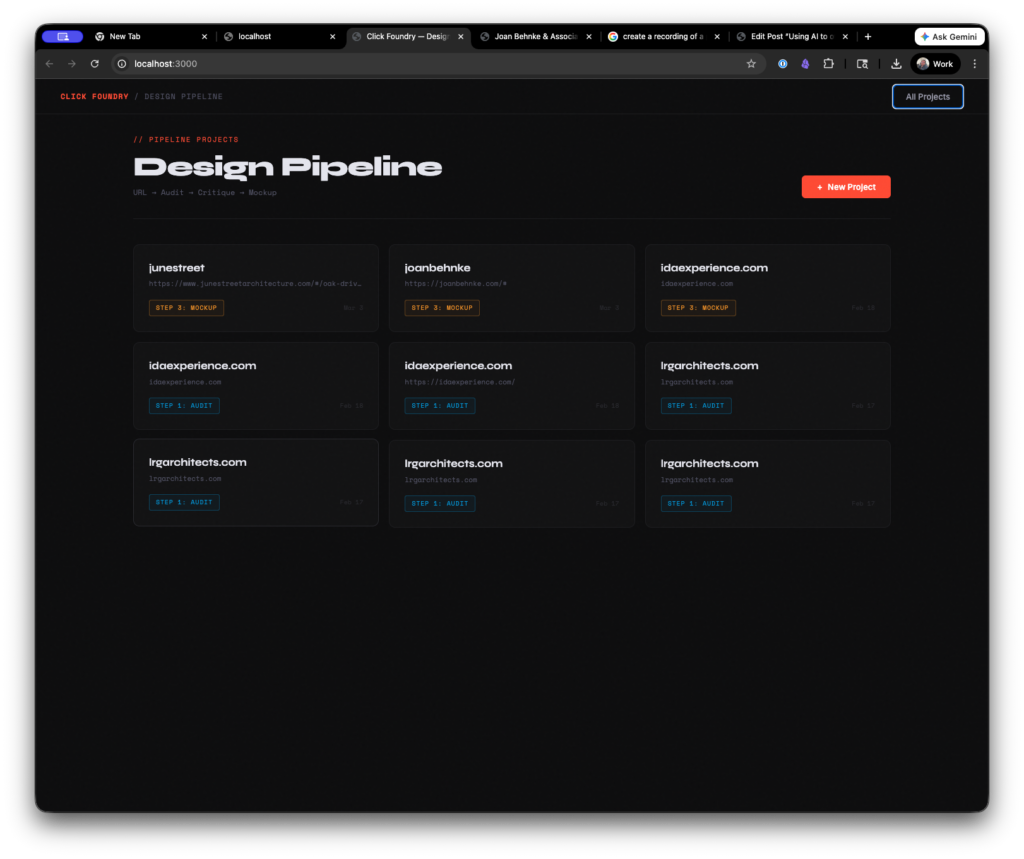Click the 1Password extension icon
The width and height of the screenshot is (1024, 859).
point(782,64)
